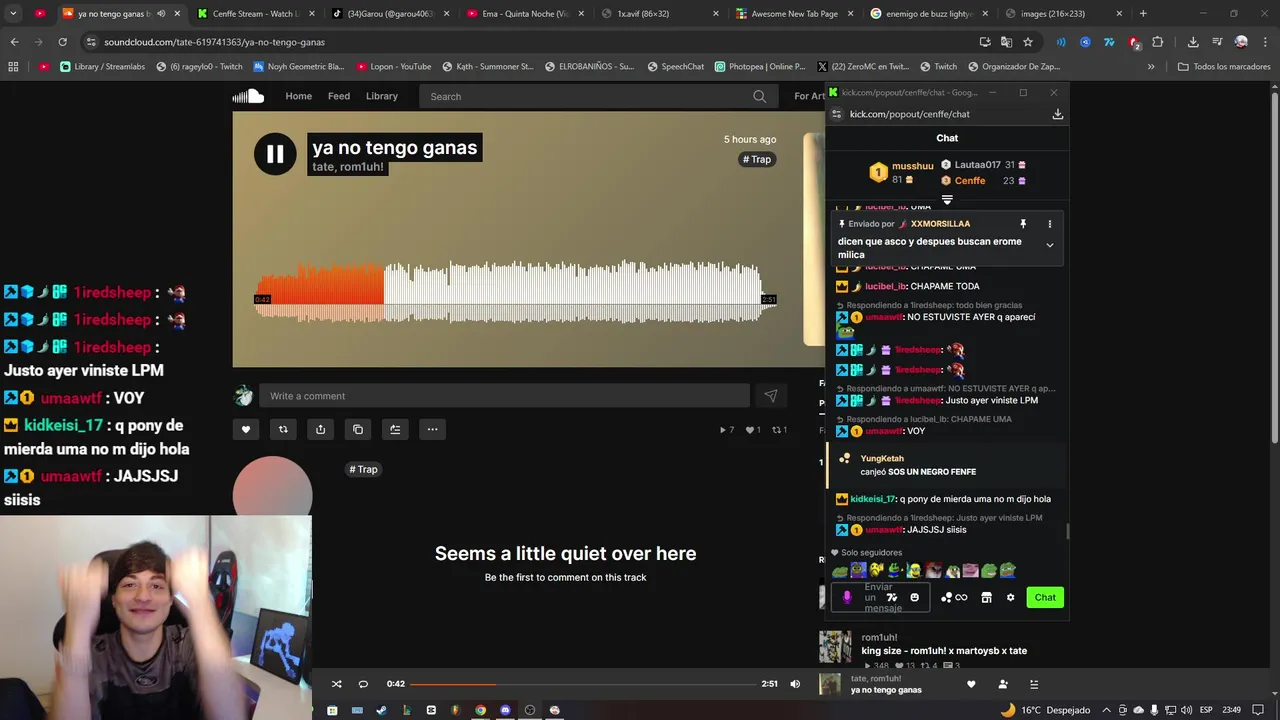Open the tab search dropdown arrow
This screenshot has height=720, width=1280.
click(13, 14)
